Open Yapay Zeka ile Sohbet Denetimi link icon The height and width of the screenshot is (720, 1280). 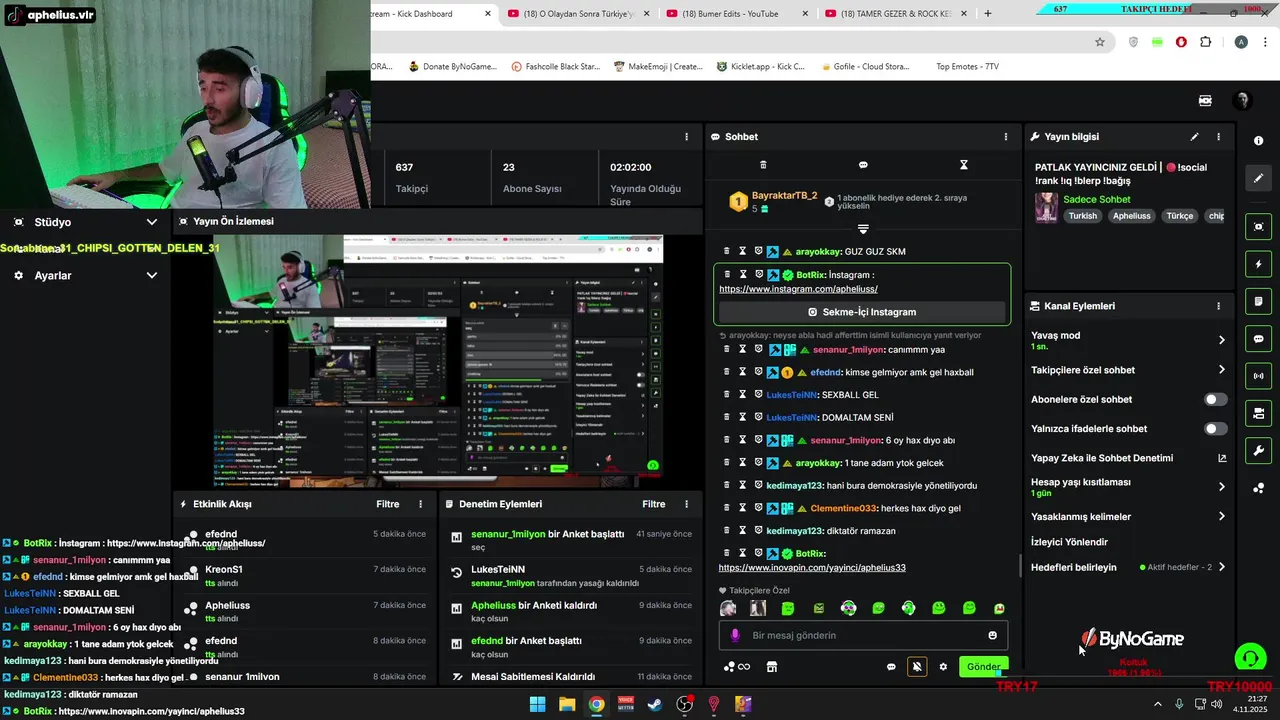point(1222,458)
